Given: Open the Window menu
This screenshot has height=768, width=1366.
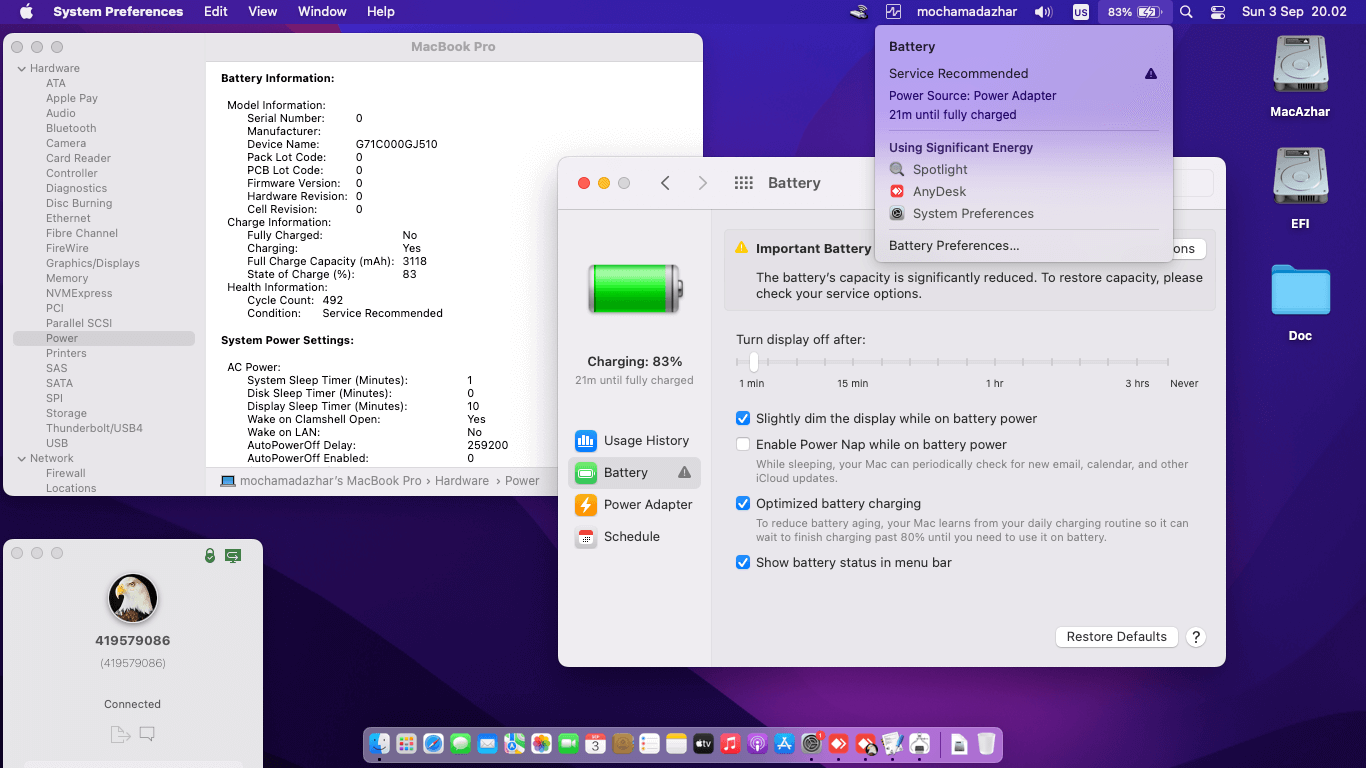Looking at the screenshot, I should 322,12.
